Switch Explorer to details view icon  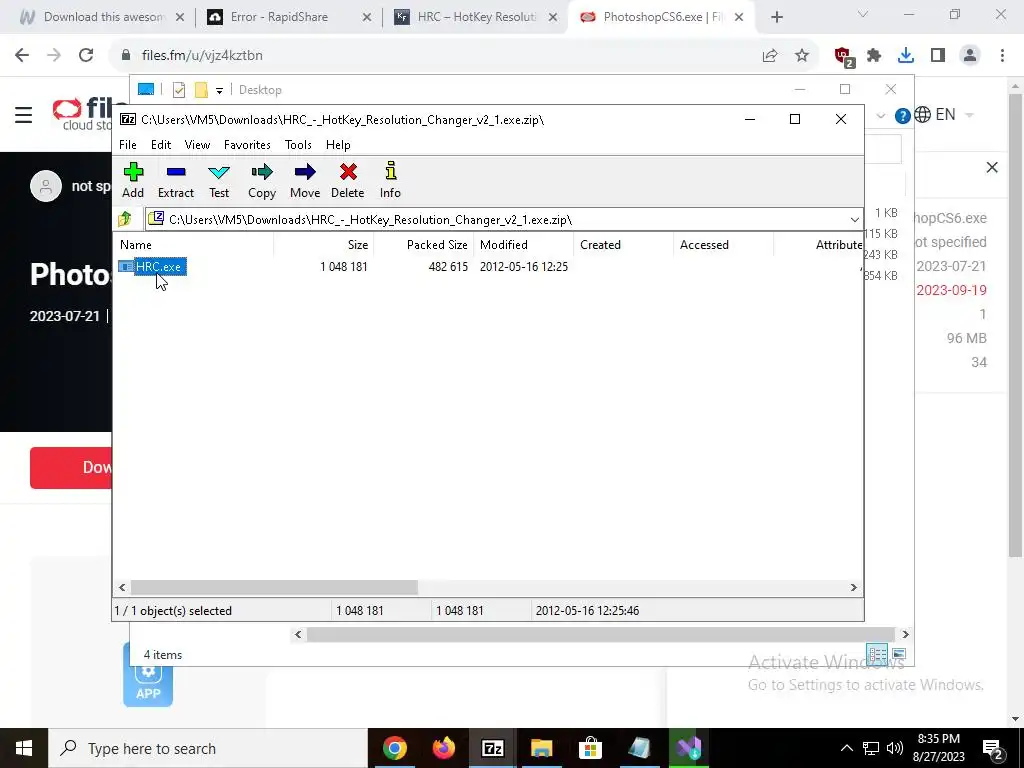tap(877, 653)
